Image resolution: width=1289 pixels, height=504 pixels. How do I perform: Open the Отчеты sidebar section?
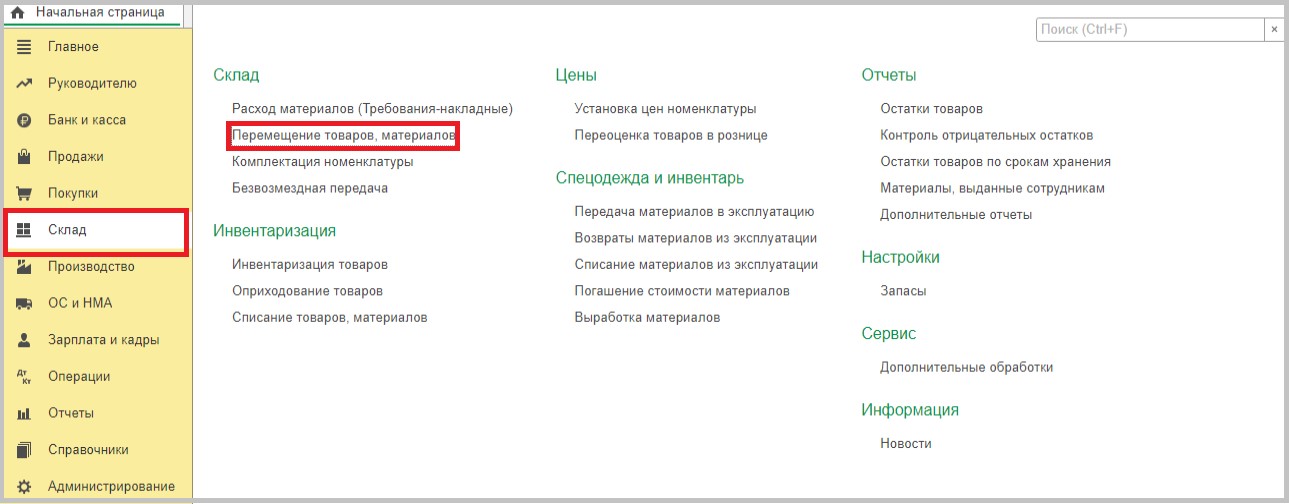71,413
